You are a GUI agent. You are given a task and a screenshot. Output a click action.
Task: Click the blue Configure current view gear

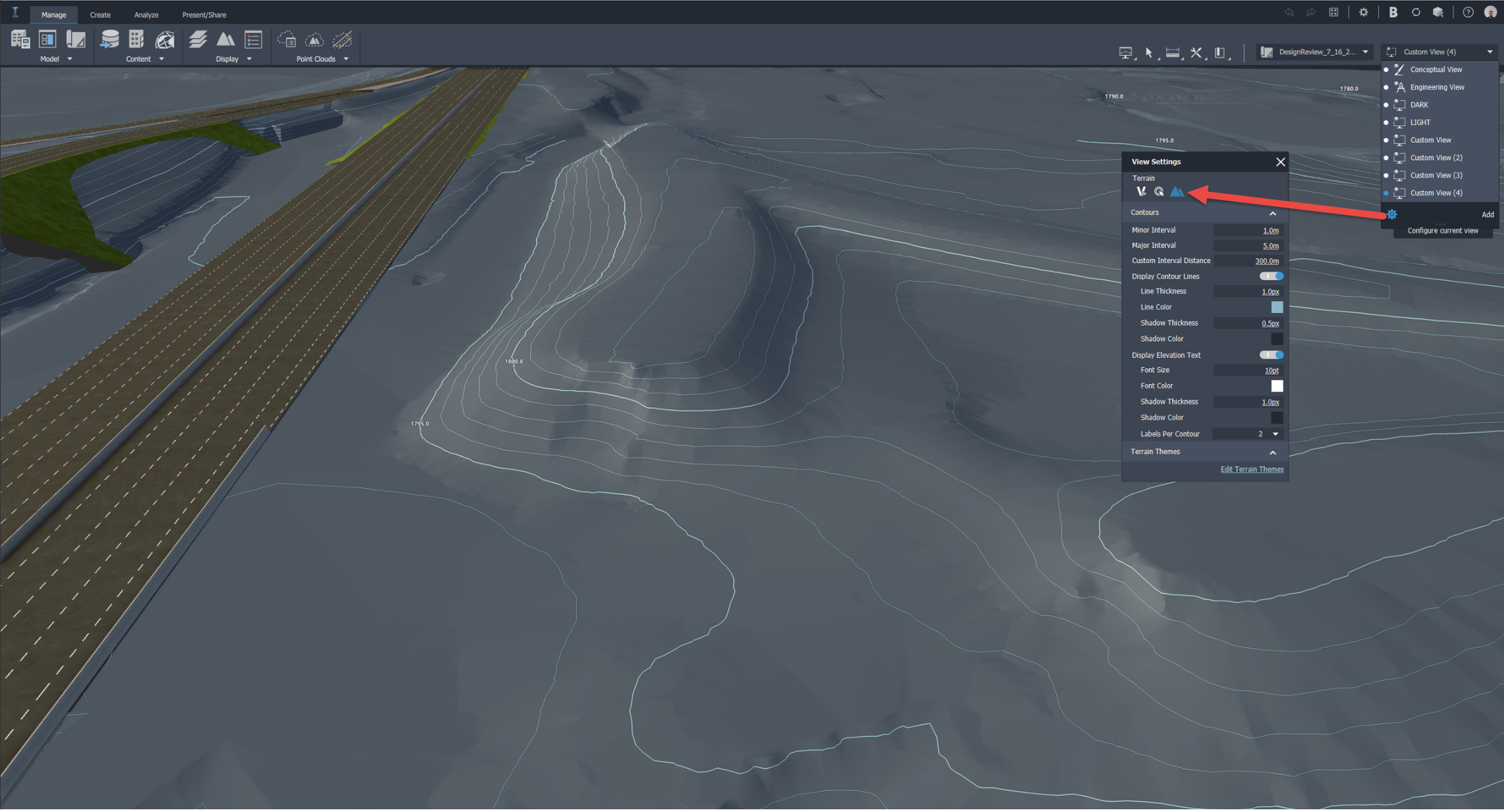(x=1392, y=214)
